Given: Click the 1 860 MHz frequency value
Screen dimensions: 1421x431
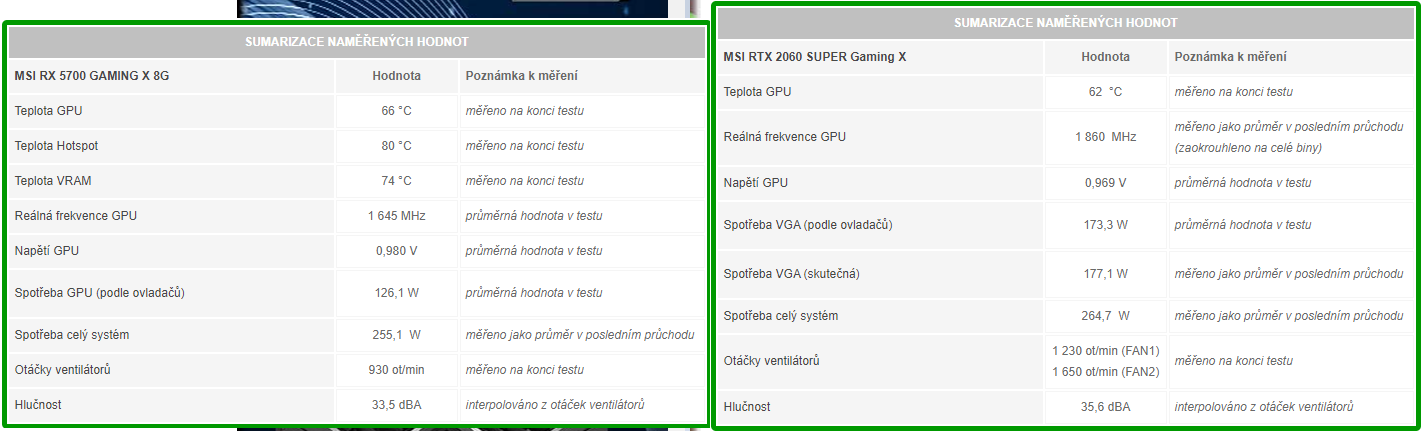Looking at the screenshot, I should 1105,137.
